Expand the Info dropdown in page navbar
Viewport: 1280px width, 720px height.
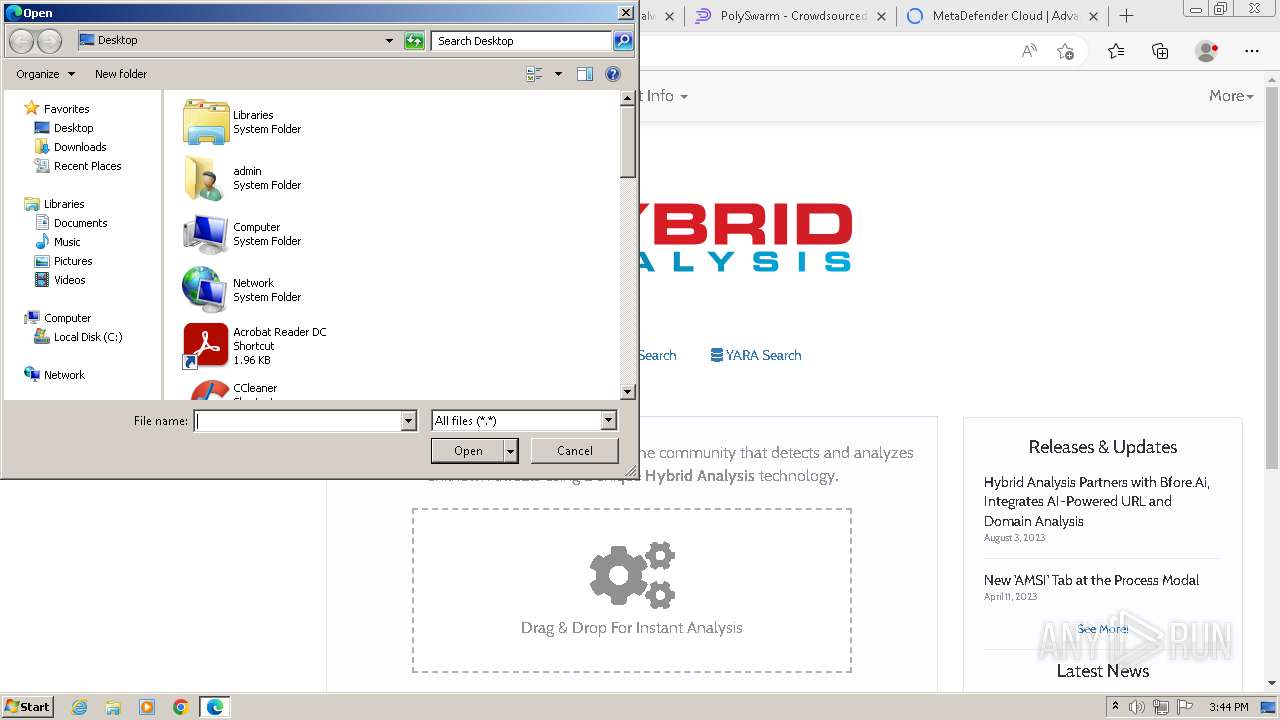[666, 96]
